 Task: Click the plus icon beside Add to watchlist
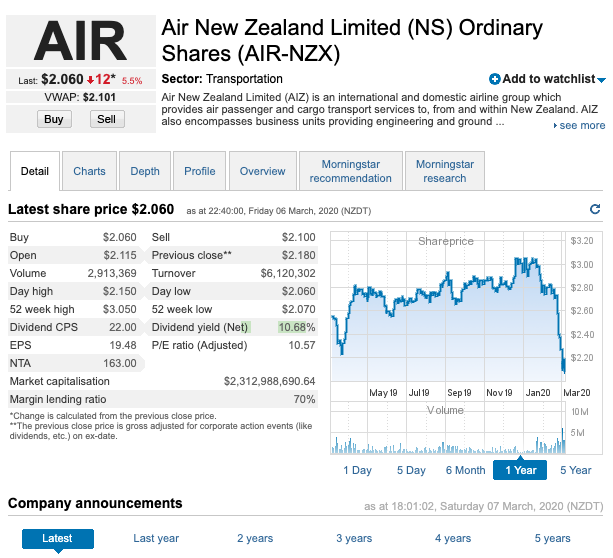(495, 79)
